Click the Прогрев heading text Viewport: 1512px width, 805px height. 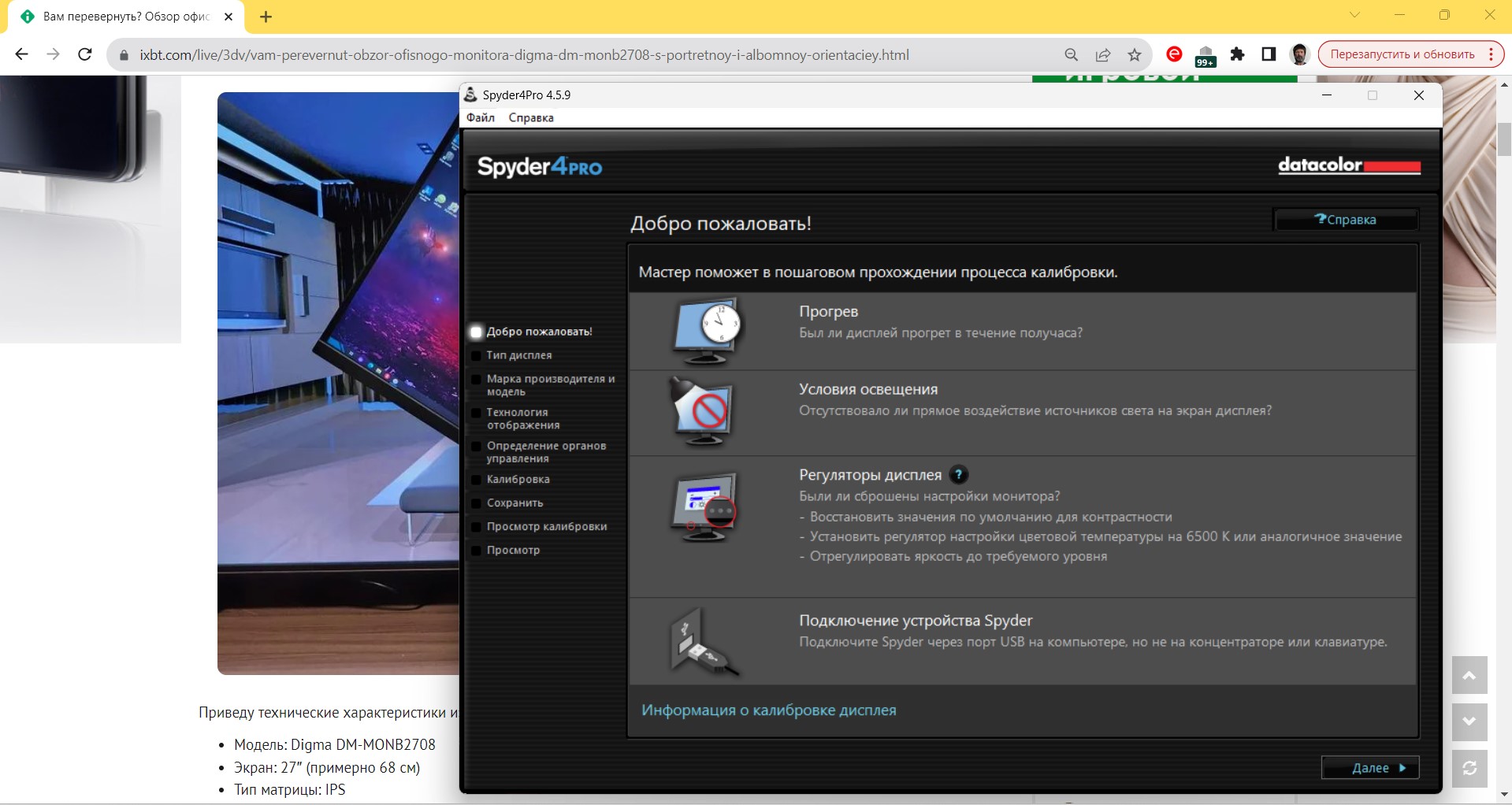pyautogui.click(x=828, y=312)
